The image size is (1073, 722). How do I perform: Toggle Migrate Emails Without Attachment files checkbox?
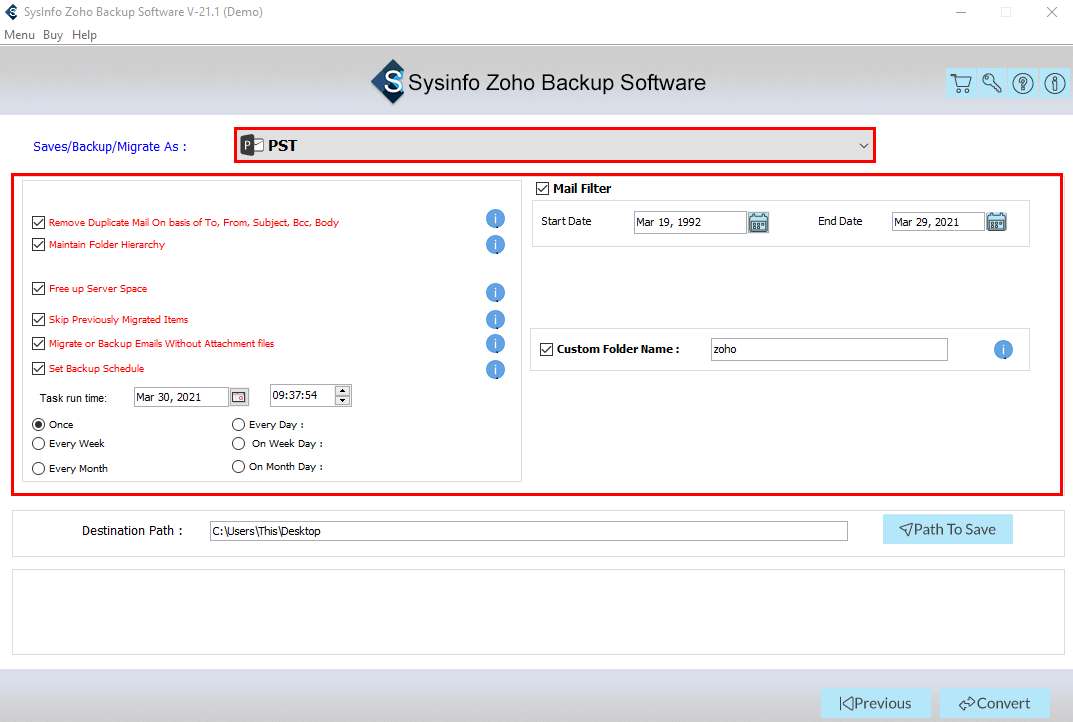tap(38, 344)
